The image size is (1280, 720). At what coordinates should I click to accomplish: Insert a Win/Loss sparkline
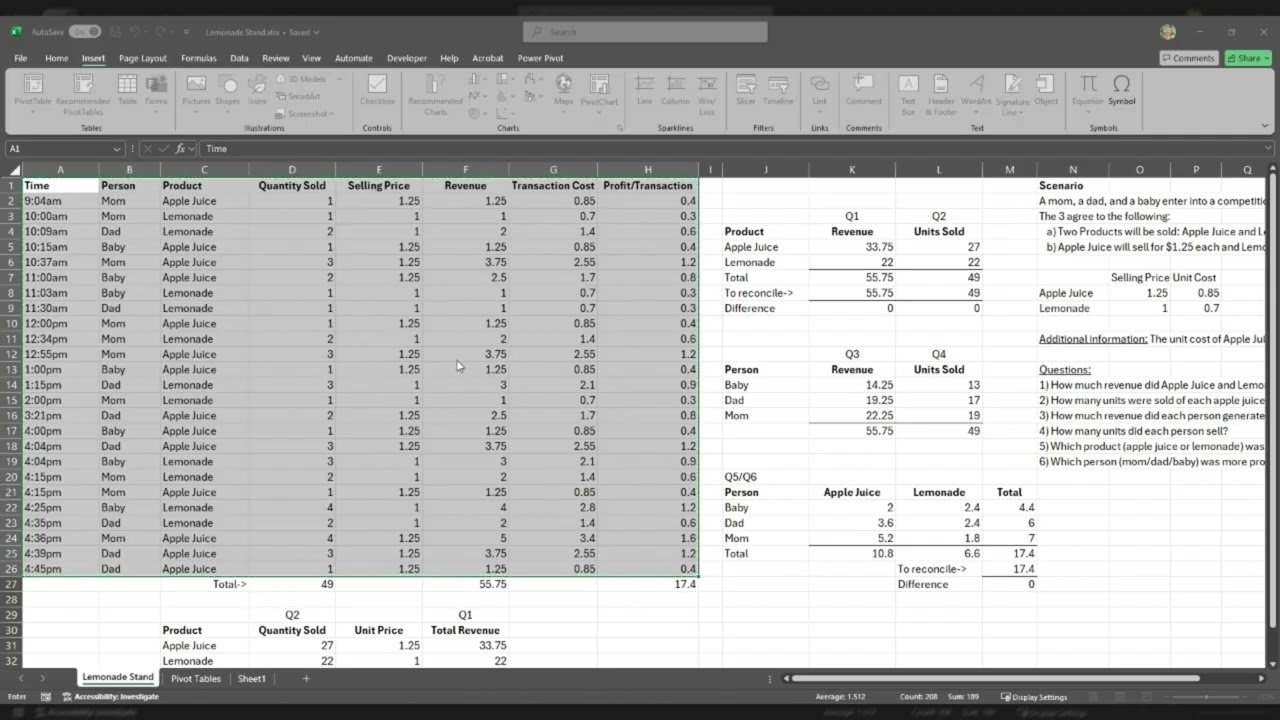(x=707, y=92)
